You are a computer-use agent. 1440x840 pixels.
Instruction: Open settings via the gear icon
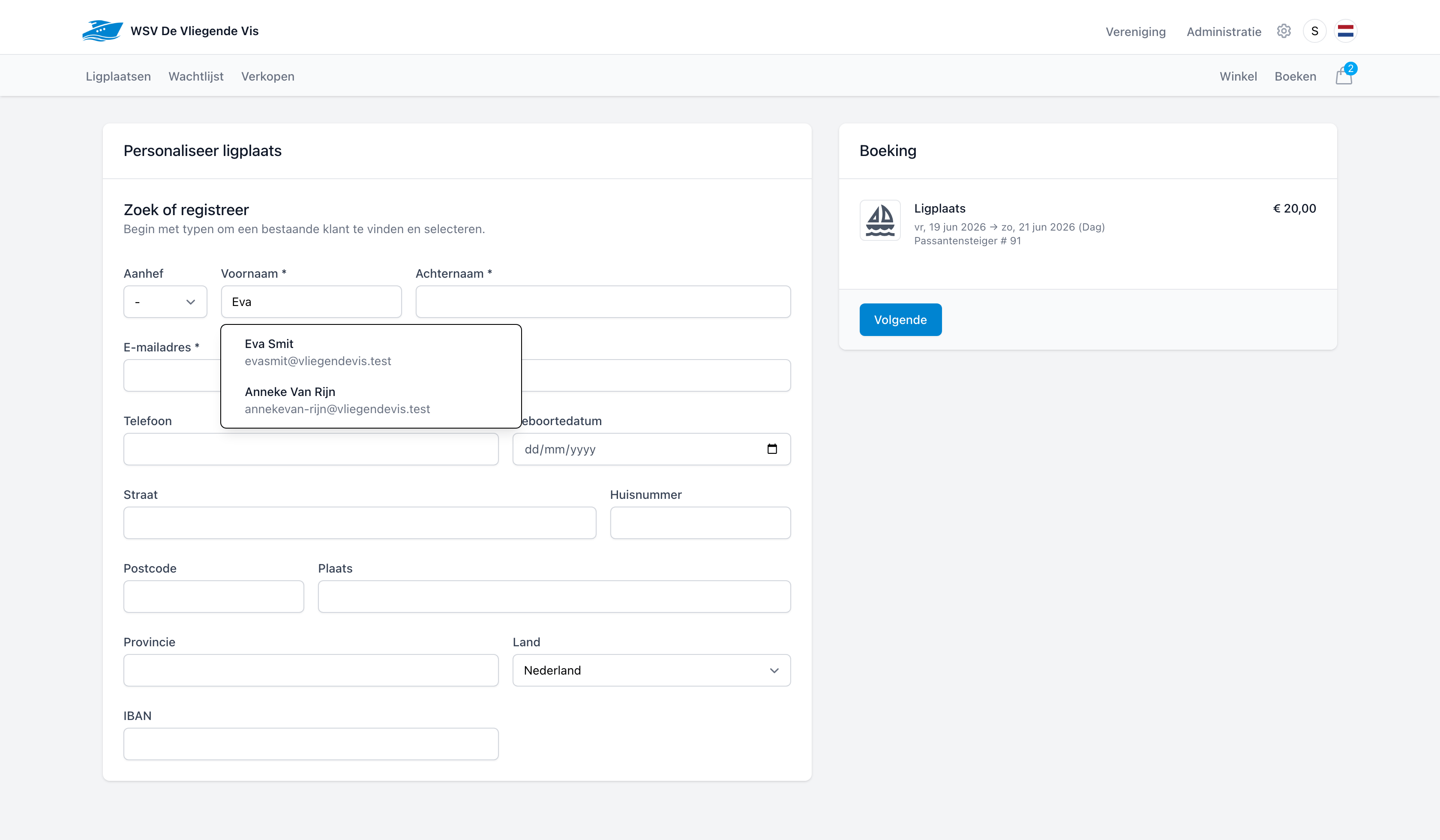pyautogui.click(x=1284, y=31)
